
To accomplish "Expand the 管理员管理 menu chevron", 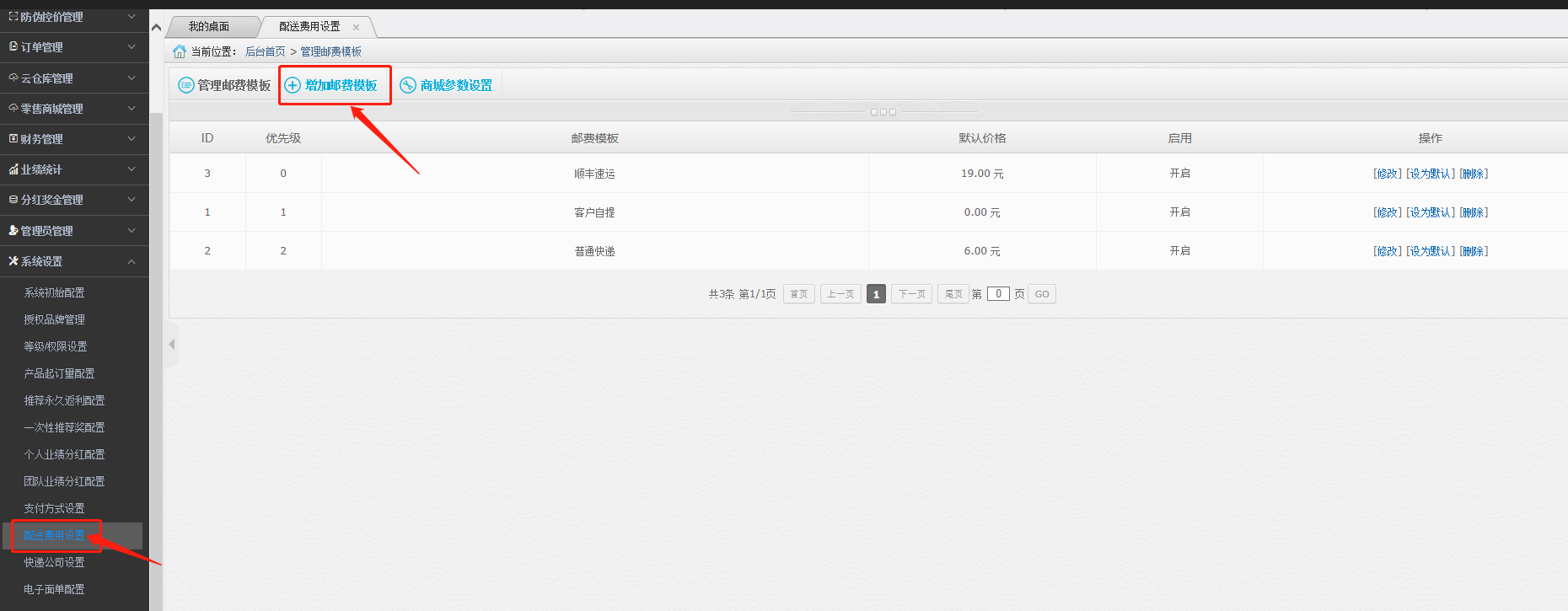I will (132, 230).
